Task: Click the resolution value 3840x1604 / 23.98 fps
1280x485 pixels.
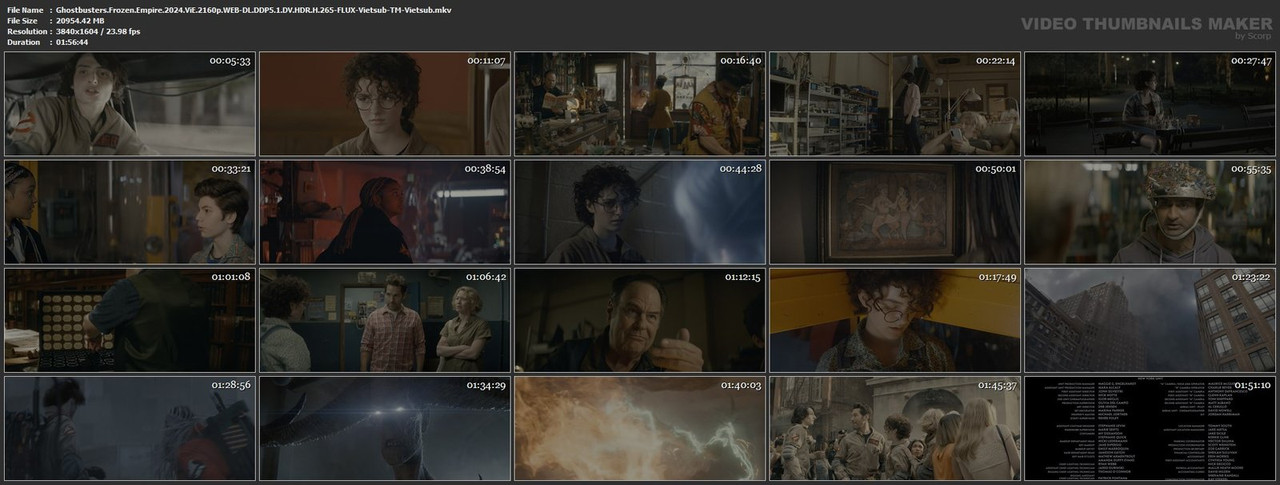Action: (98, 31)
